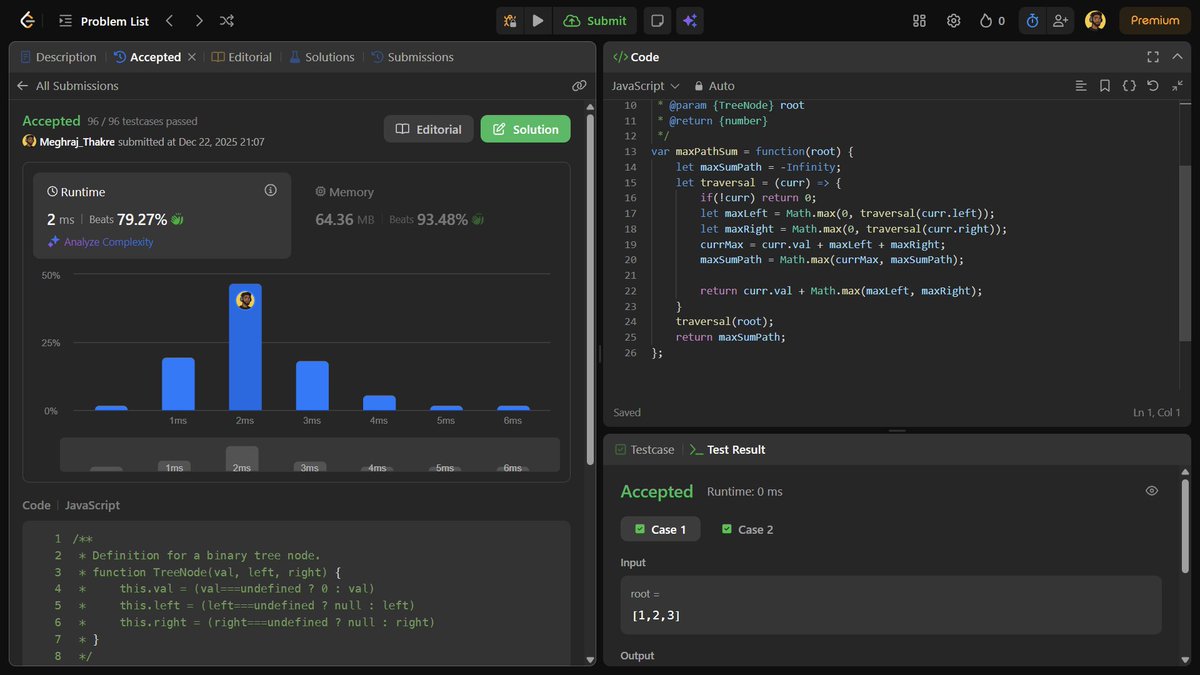Image resolution: width=1200 pixels, height=675 pixels.
Task: Start the stopwatch timer
Action: tap(1032, 20)
